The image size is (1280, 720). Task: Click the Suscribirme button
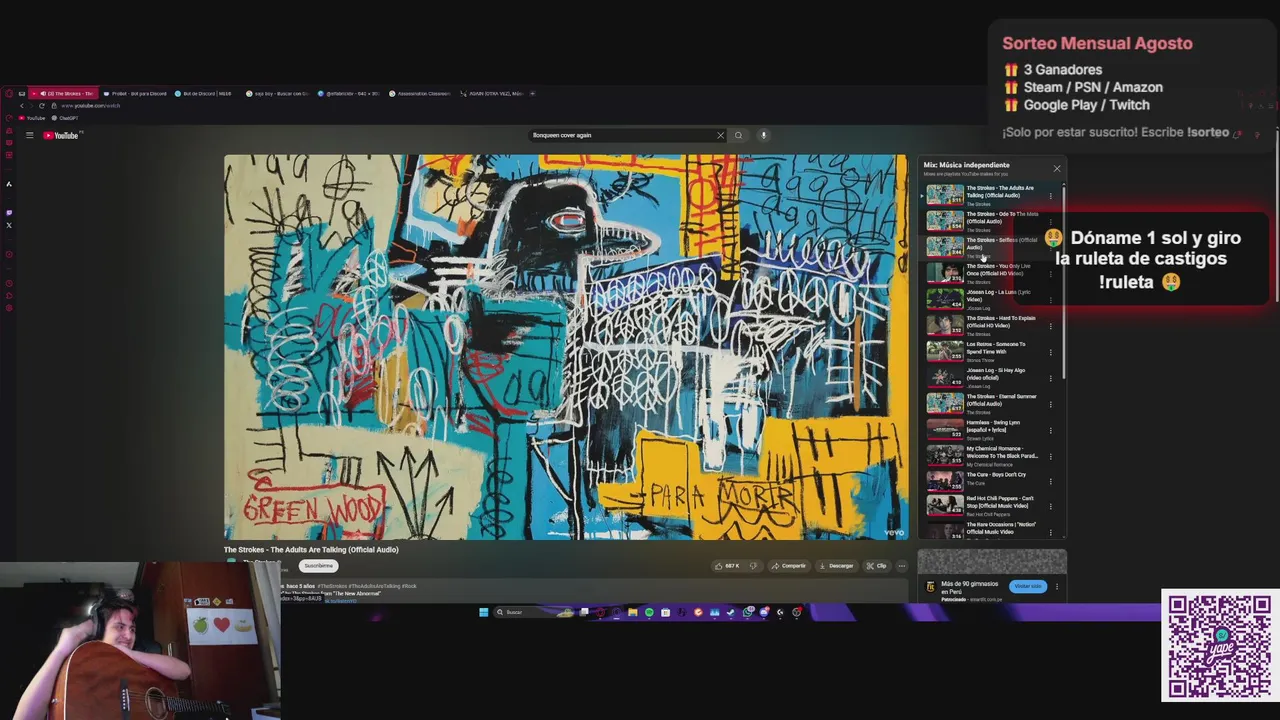click(319, 566)
